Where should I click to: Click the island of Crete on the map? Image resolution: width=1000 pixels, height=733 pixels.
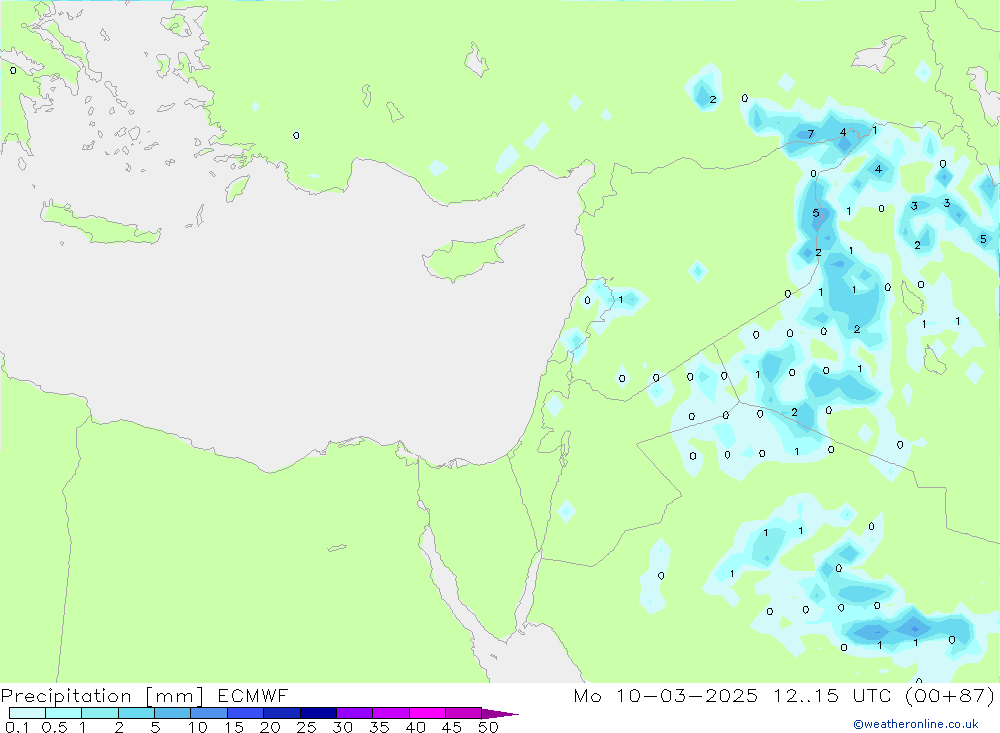(x=101, y=225)
